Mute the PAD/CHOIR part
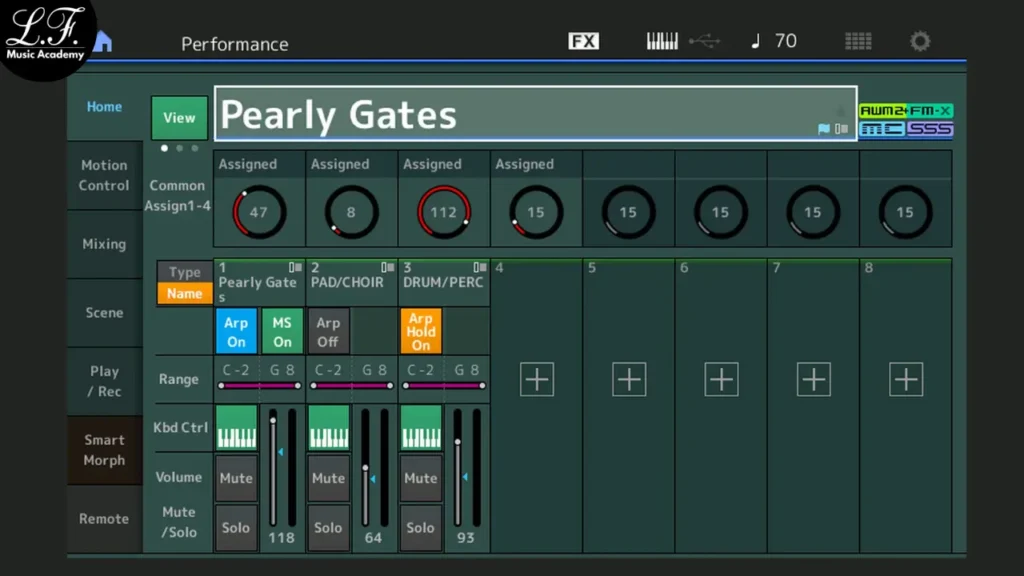1024x576 pixels. tap(328, 478)
